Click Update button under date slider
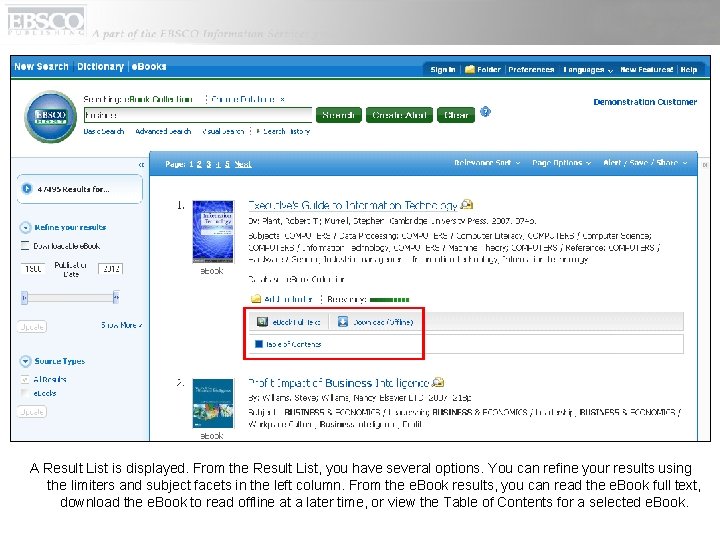The height and width of the screenshot is (540, 720). 32,326
